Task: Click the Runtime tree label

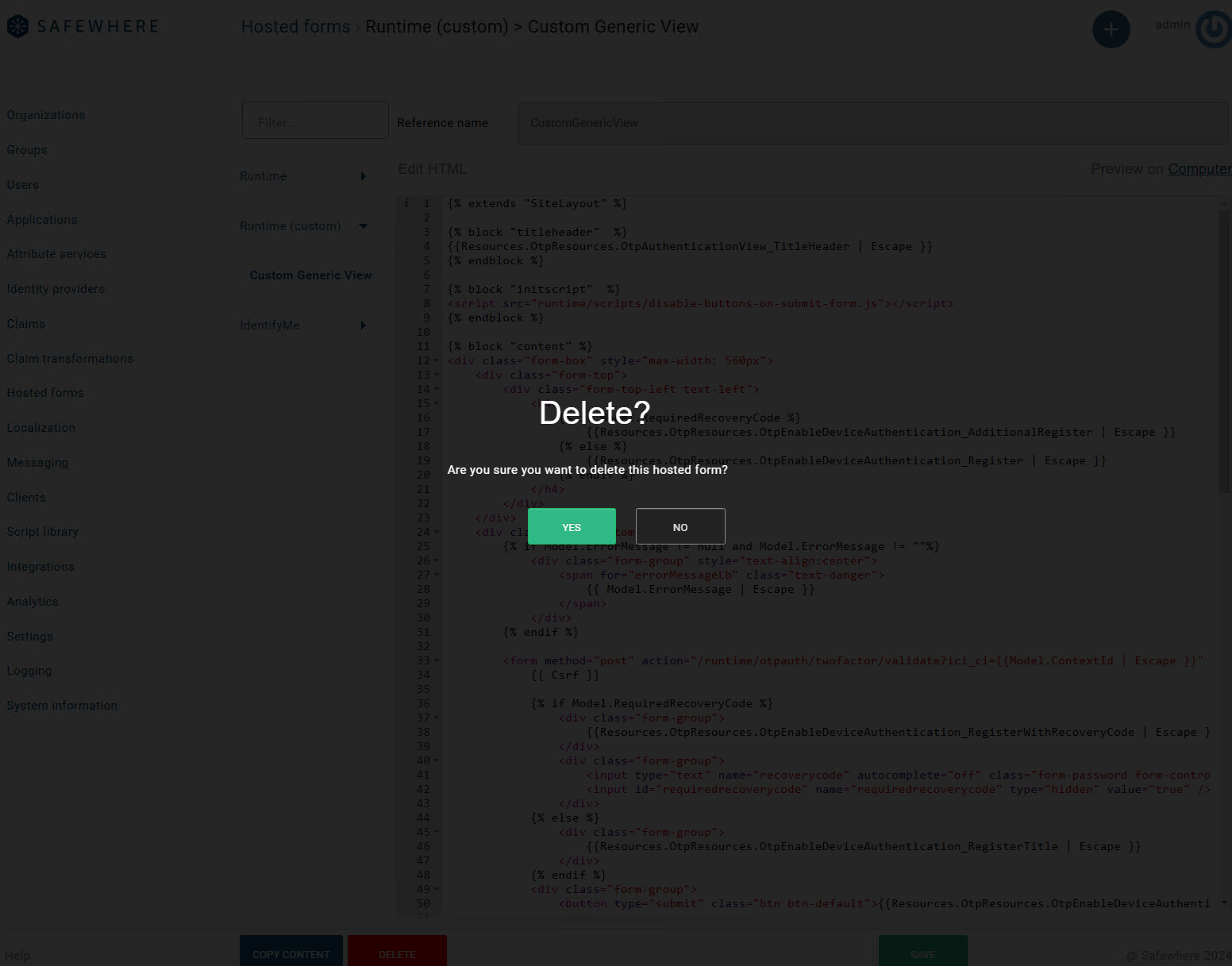Action: 264,176
